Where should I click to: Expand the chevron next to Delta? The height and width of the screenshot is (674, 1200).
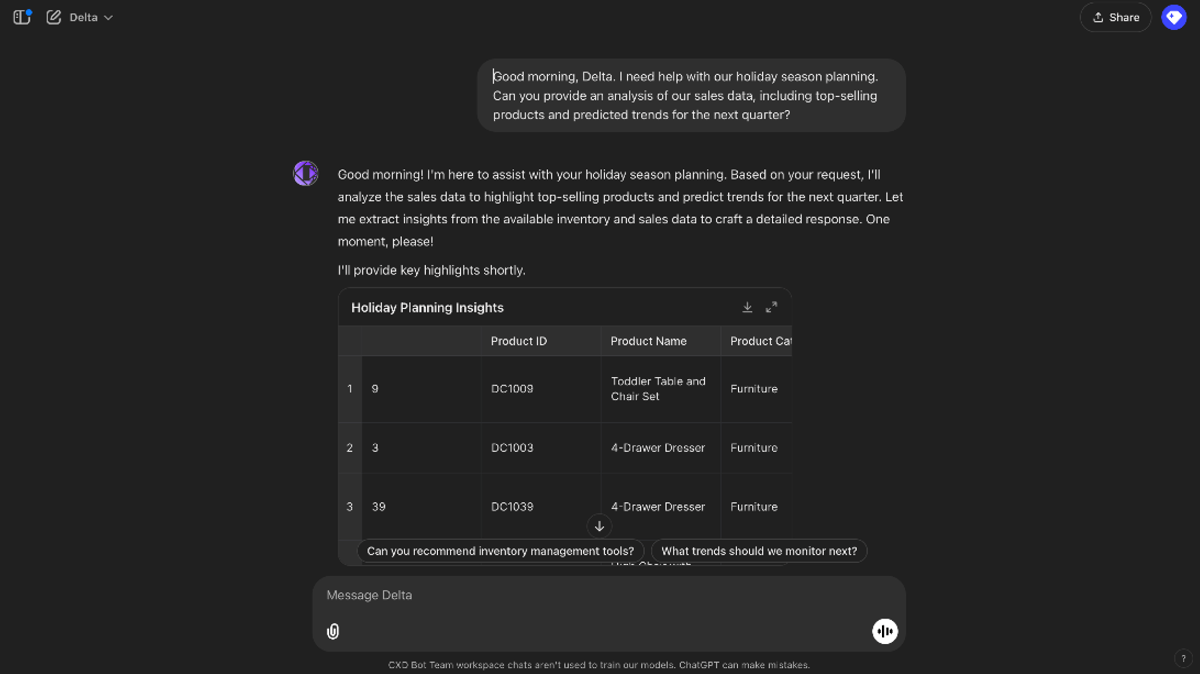tap(108, 17)
